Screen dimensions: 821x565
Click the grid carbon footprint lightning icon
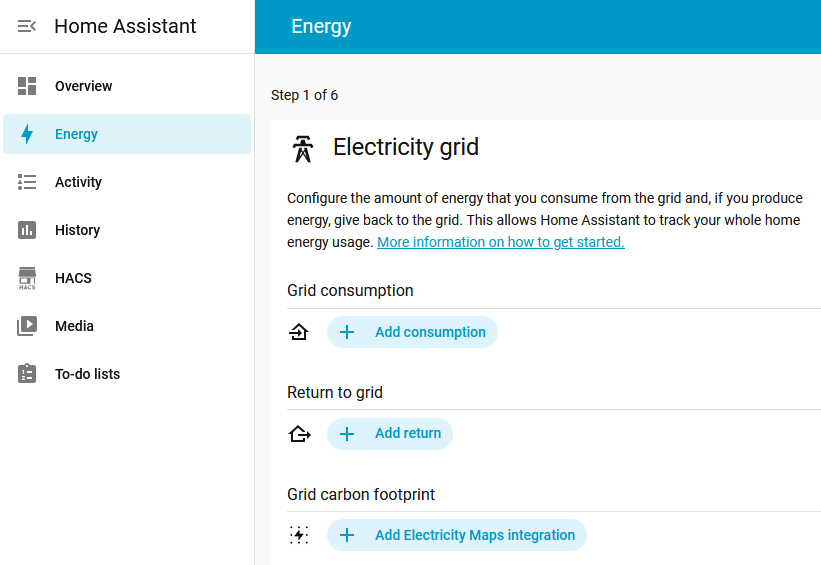pyautogui.click(x=299, y=535)
